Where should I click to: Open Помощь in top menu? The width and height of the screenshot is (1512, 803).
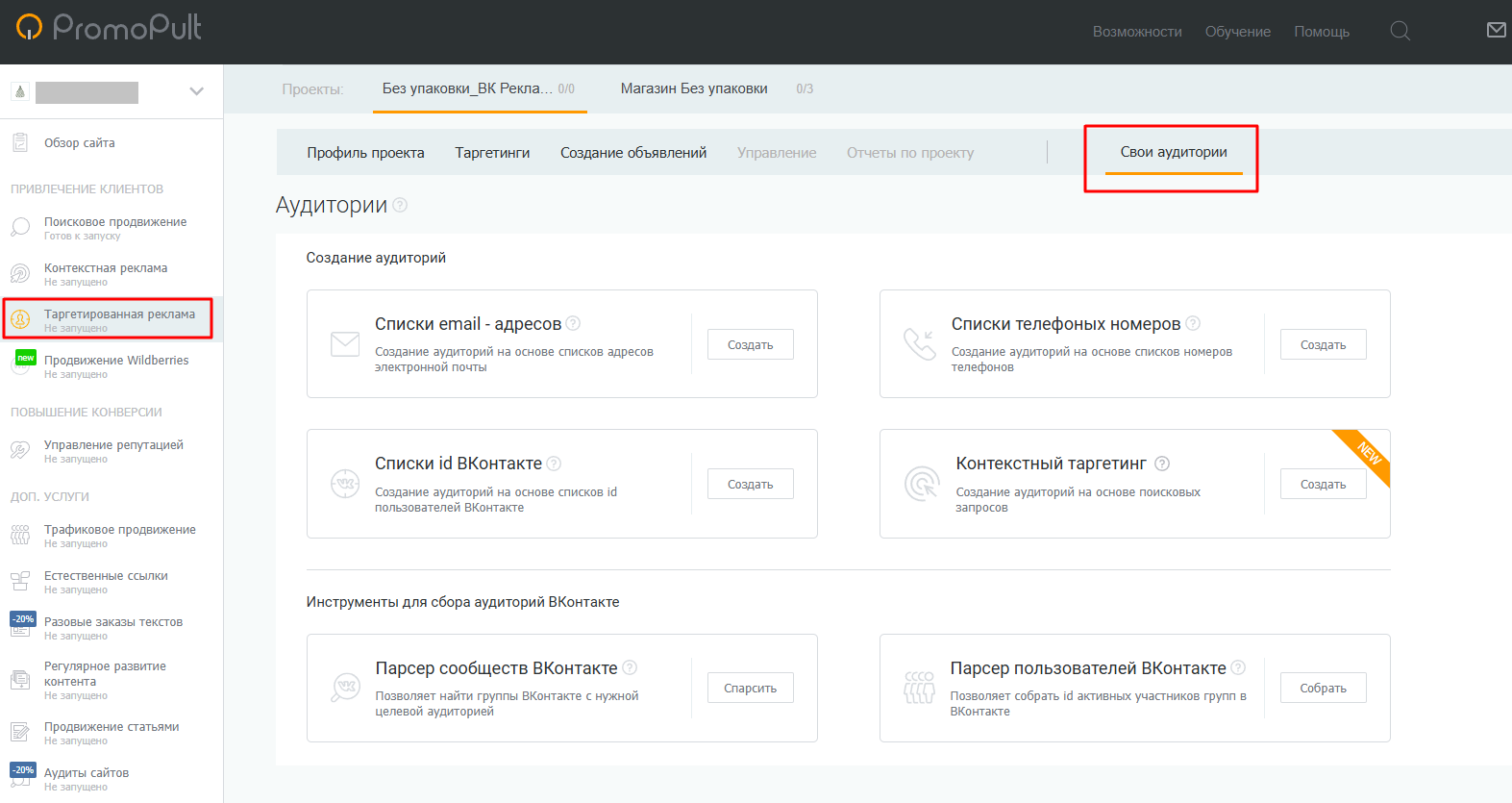[1322, 32]
